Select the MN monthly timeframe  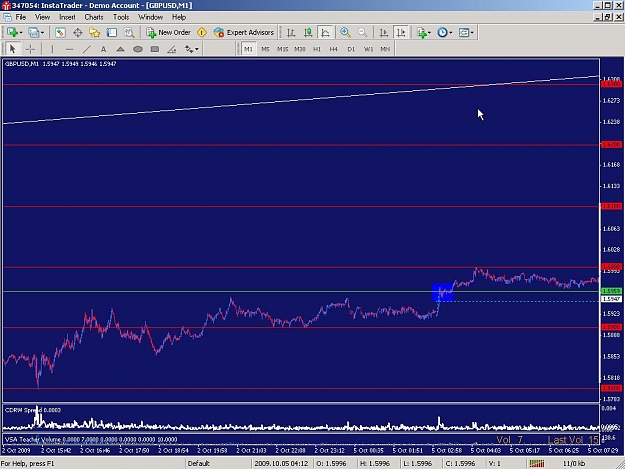385,49
